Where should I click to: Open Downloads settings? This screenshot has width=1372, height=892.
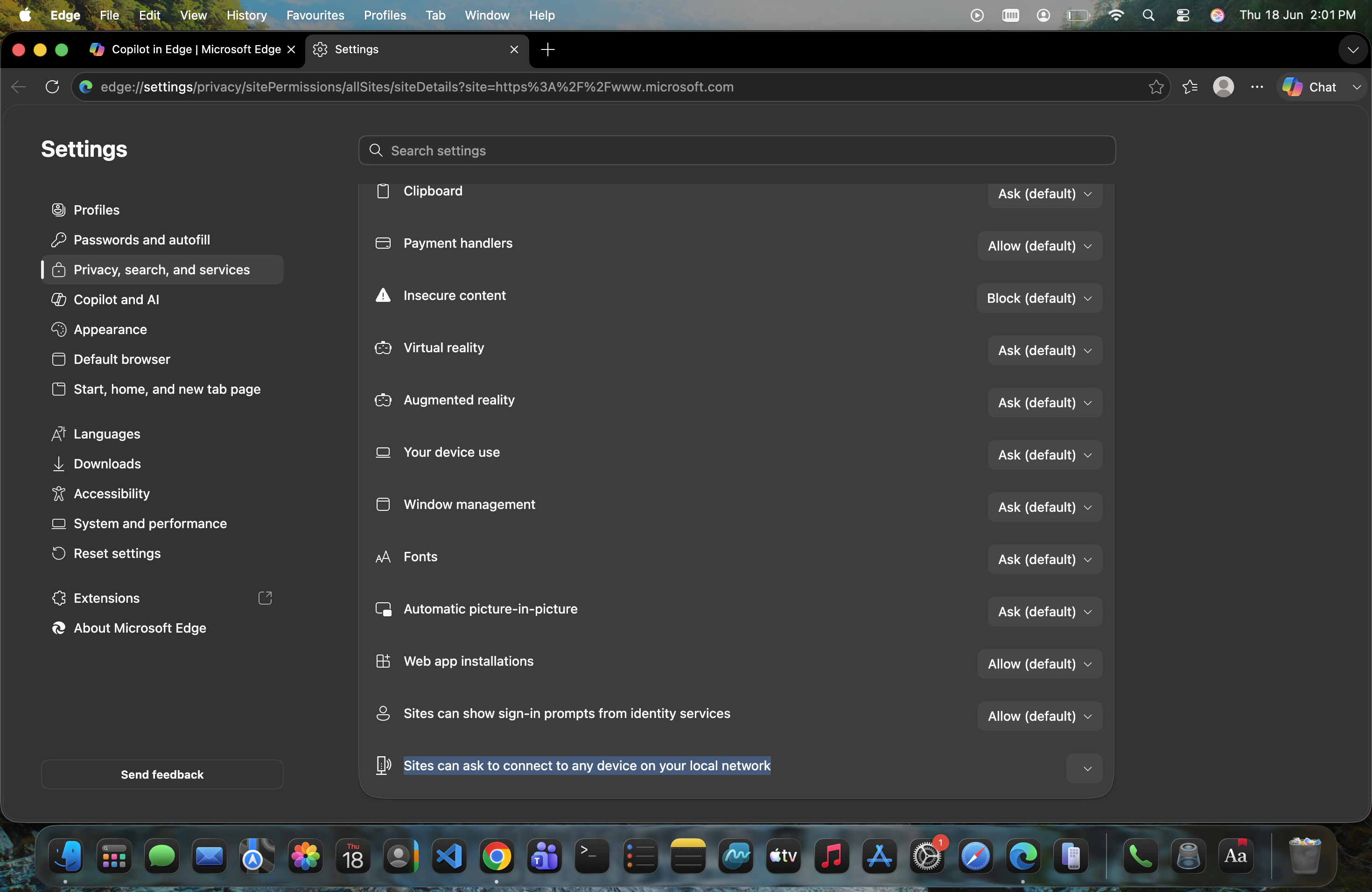pos(162,464)
